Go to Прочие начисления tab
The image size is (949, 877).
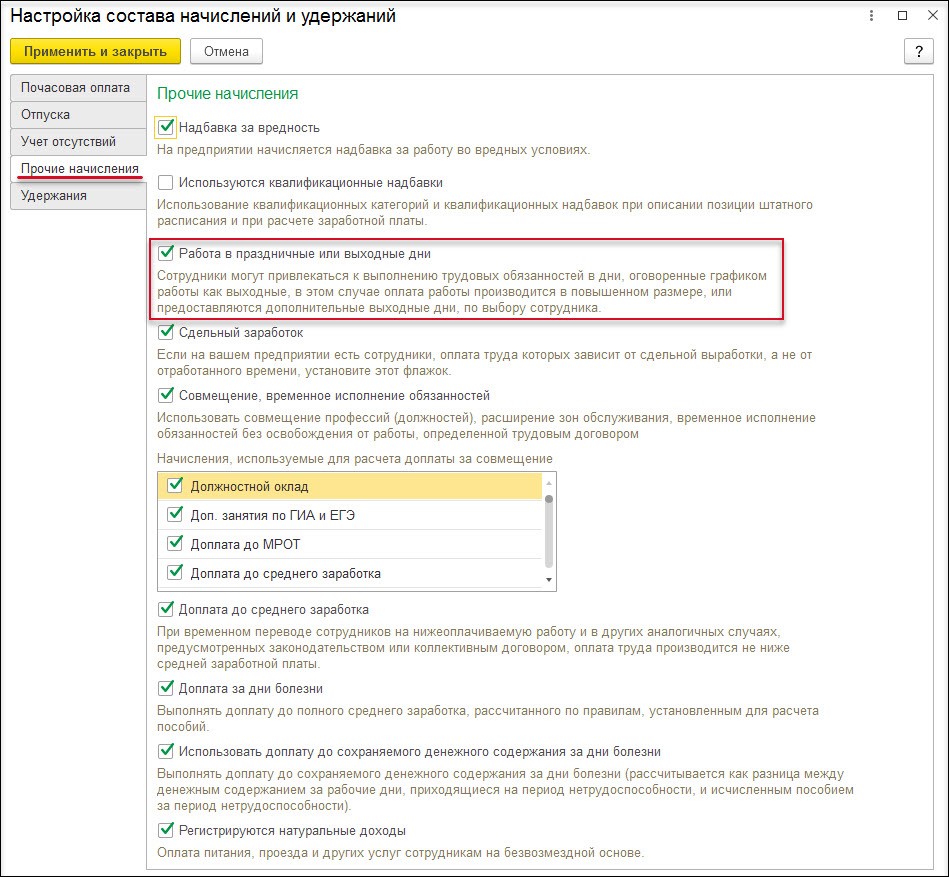(78, 169)
